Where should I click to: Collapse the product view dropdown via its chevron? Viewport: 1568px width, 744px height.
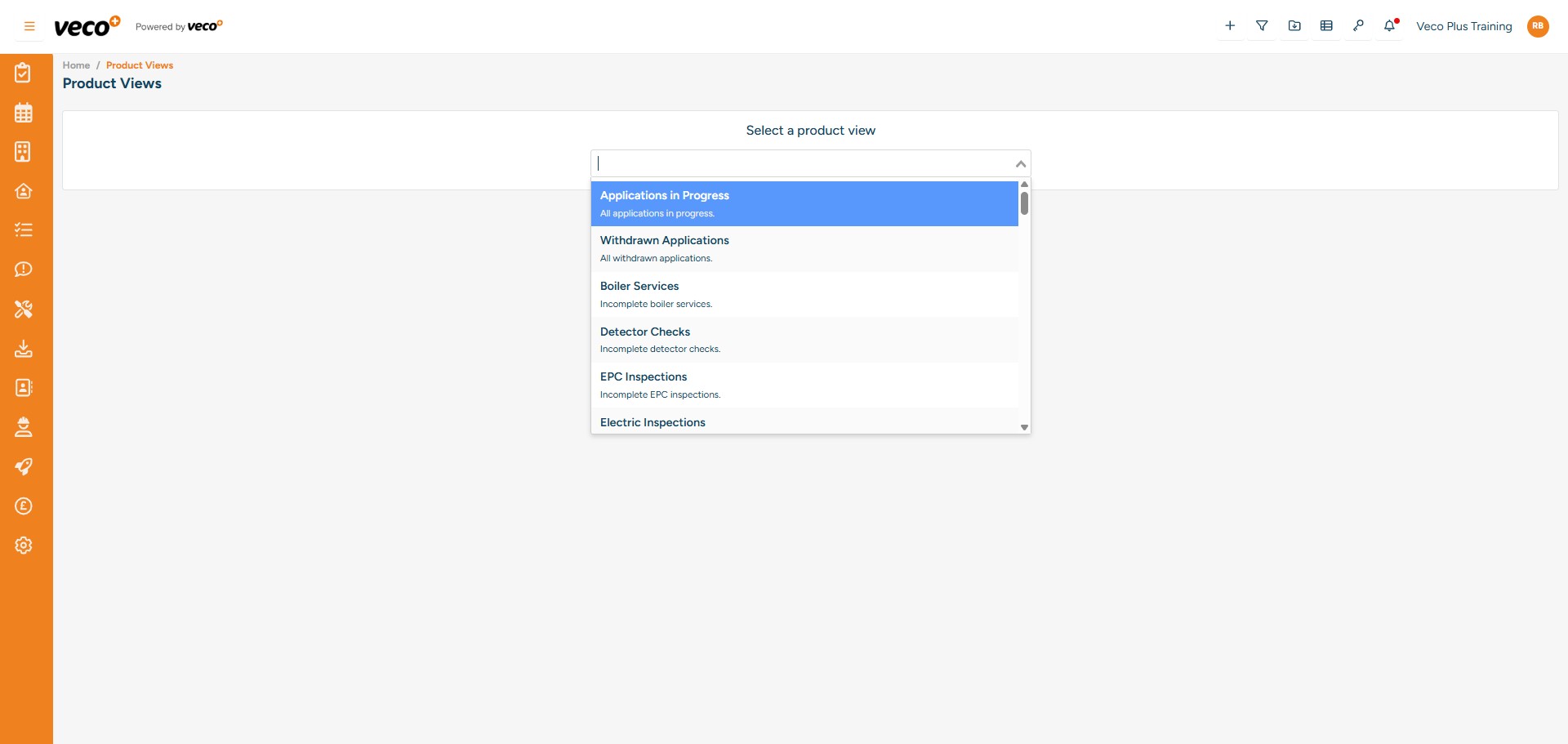[x=1019, y=163]
